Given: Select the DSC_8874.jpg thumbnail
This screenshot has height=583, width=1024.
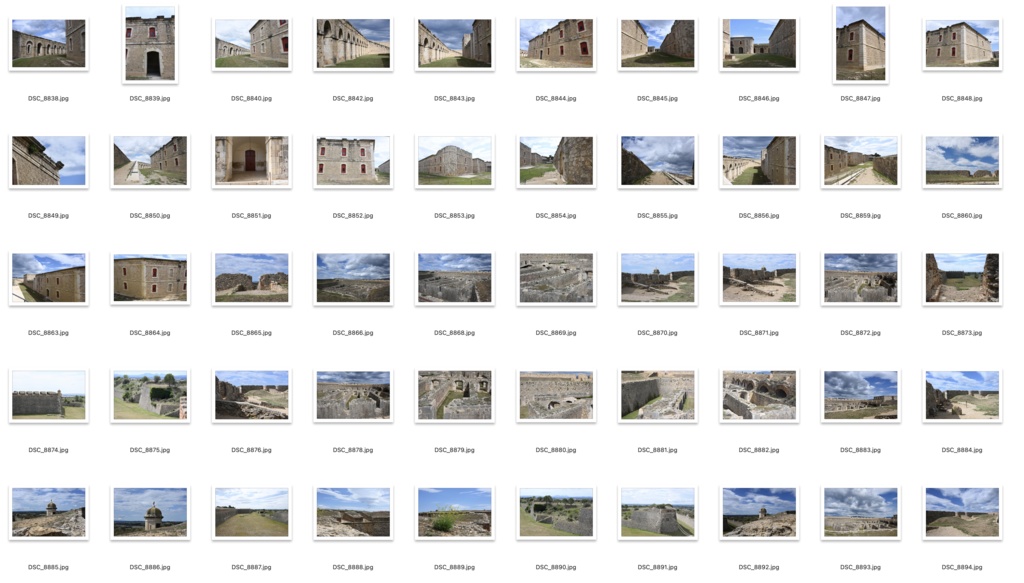Looking at the screenshot, I should [48, 395].
